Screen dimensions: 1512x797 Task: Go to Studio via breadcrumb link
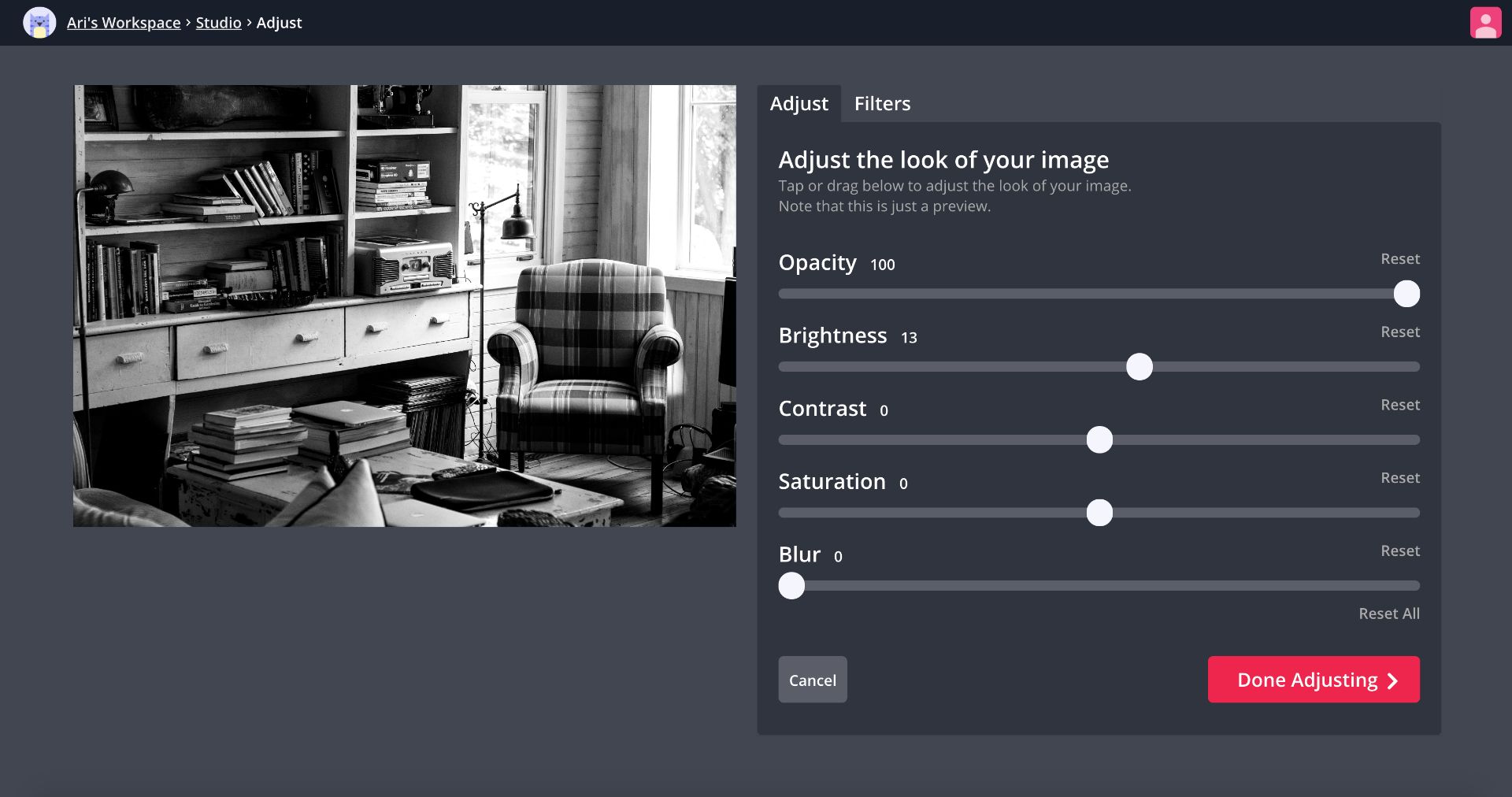[x=218, y=23]
